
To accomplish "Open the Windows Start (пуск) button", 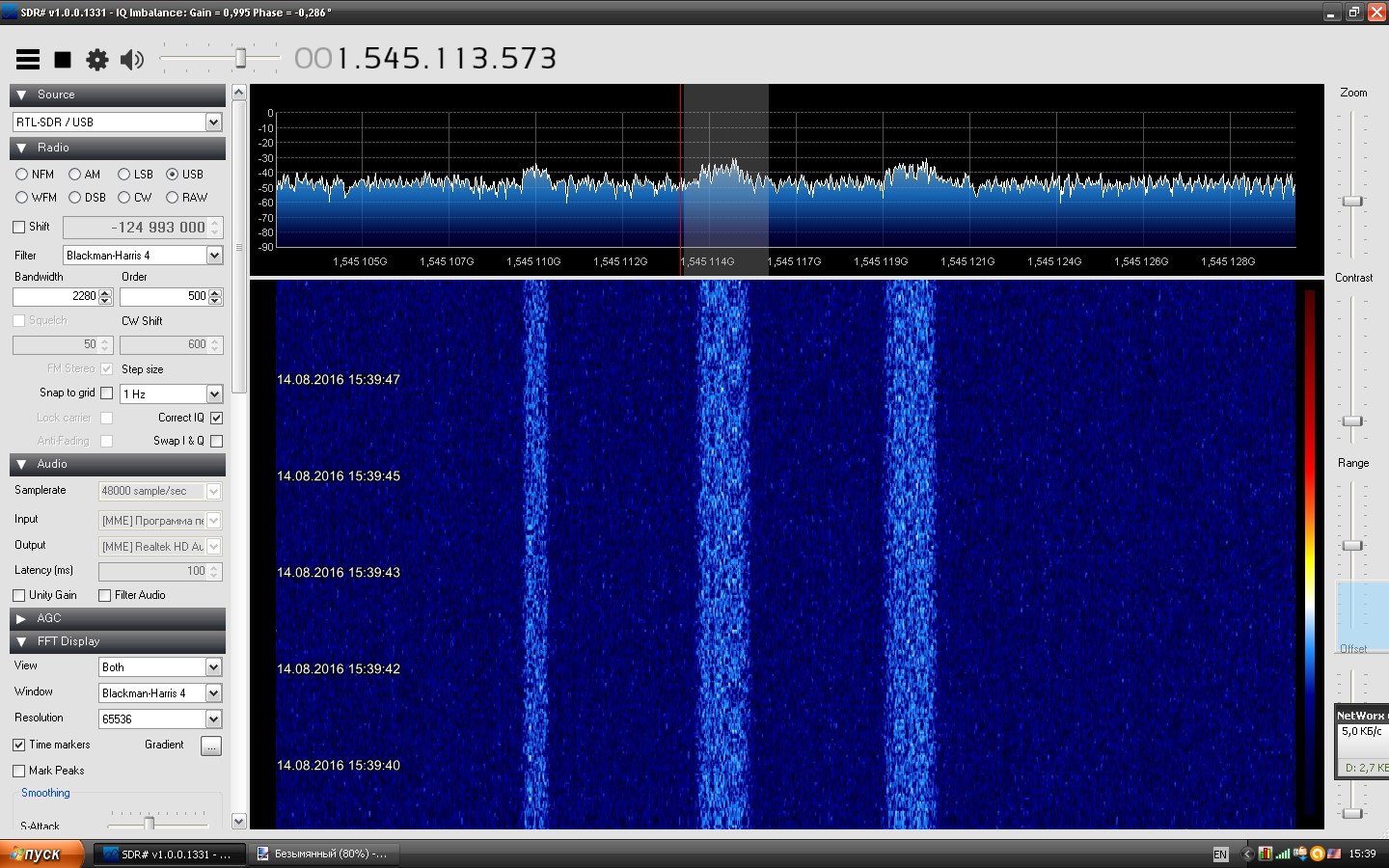I will (42, 854).
